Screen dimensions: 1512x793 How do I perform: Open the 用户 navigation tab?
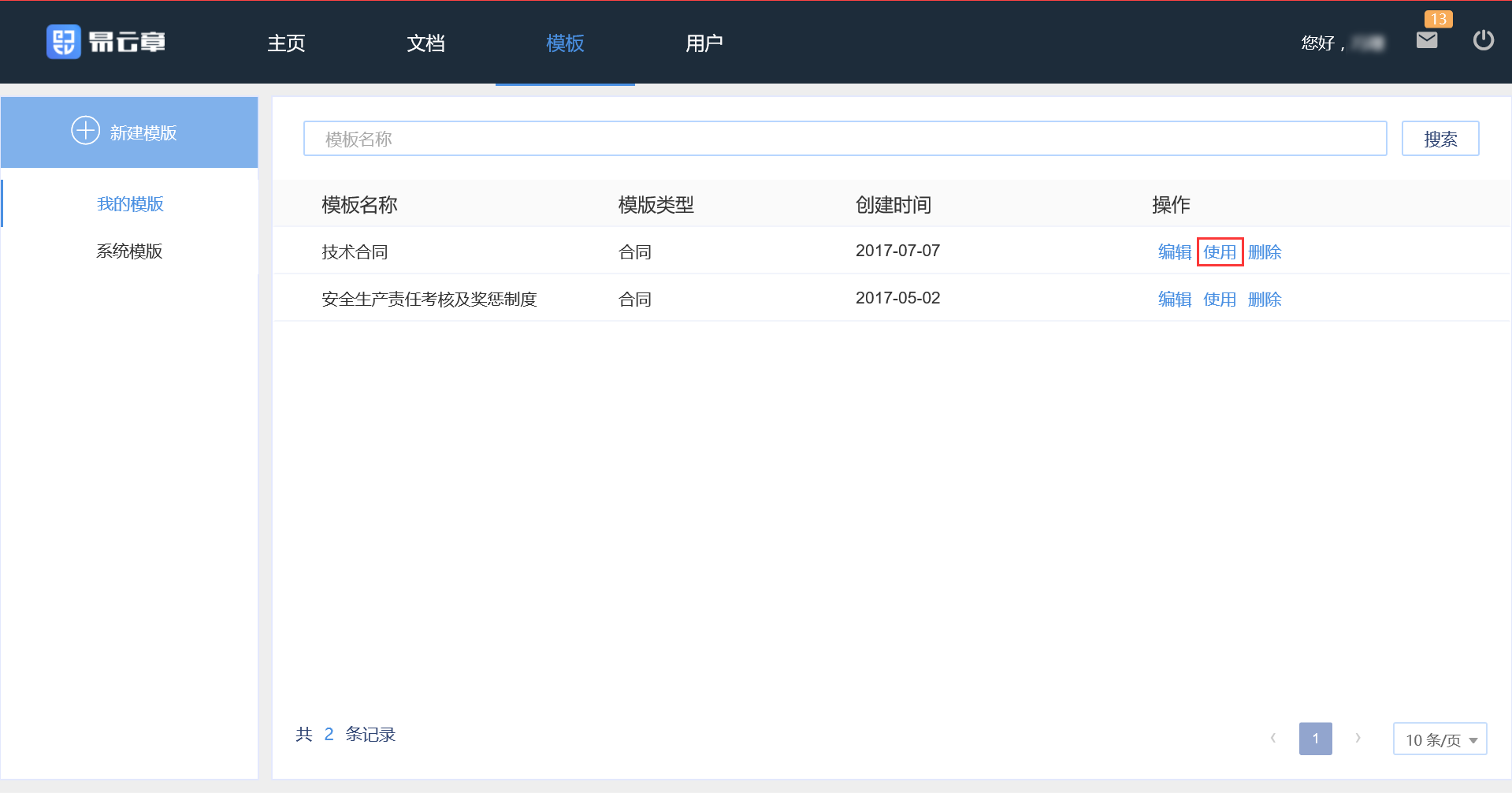tap(704, 43)
